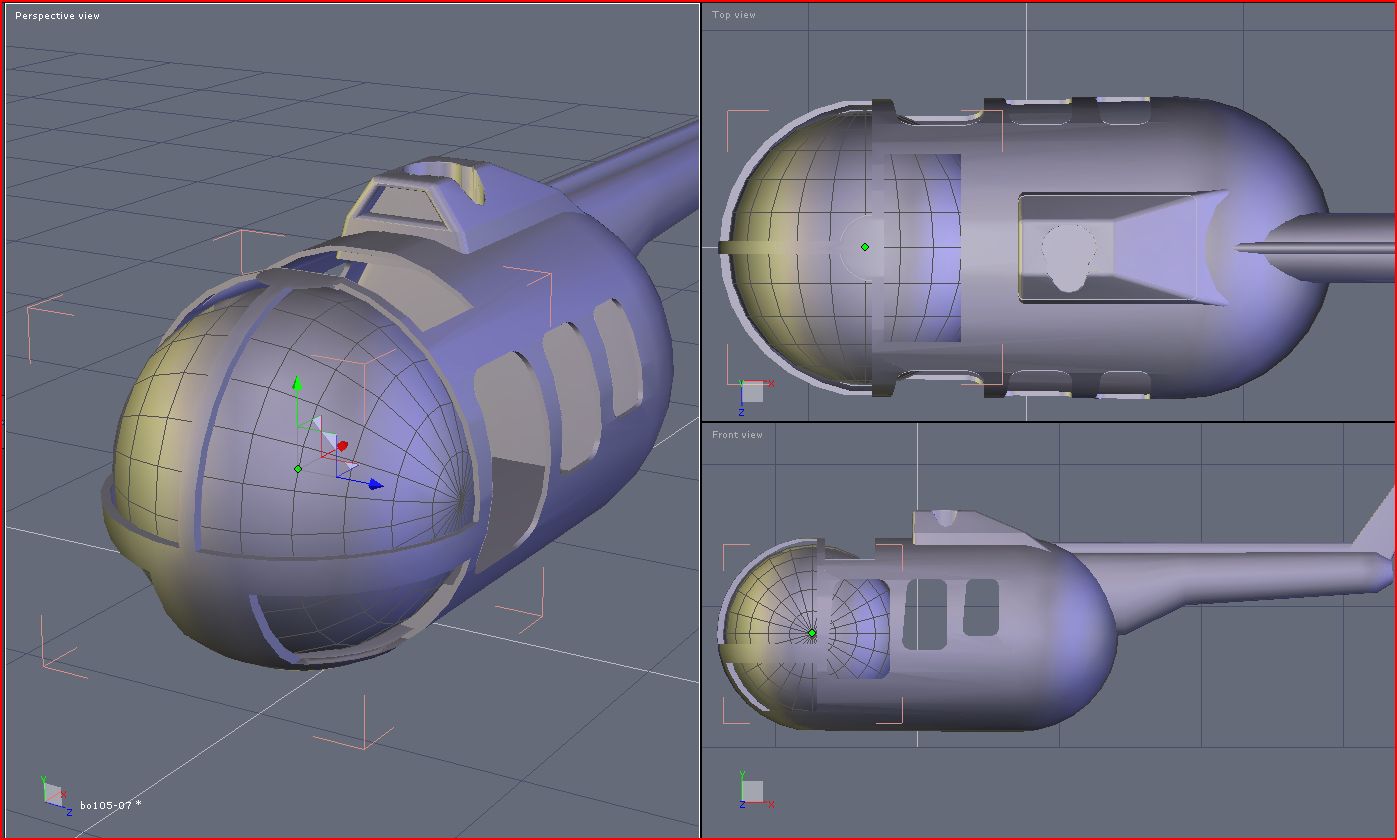
Task: Select the red X-axis handle of the gizmo
Action: (x=342, y=446)
